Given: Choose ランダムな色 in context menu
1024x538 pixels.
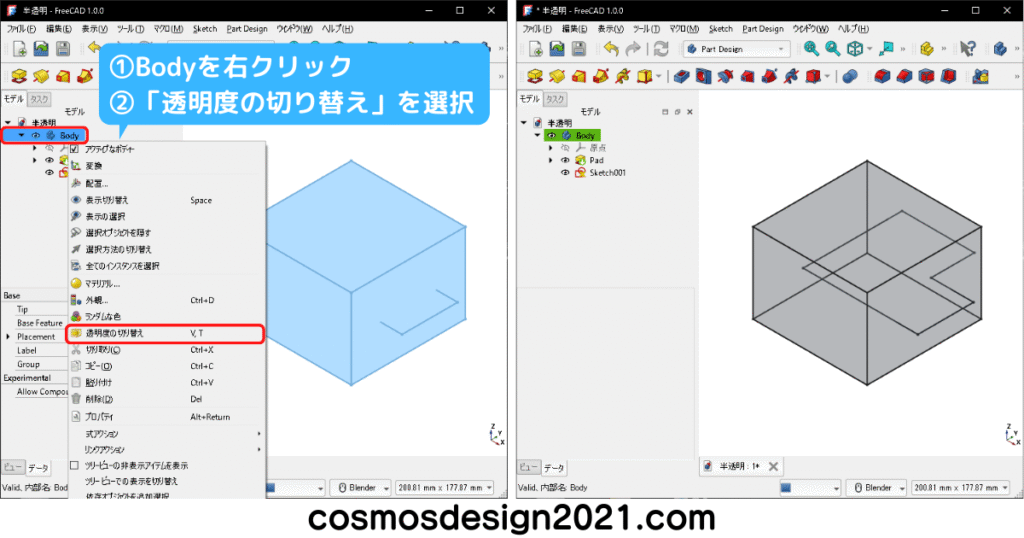Looking at the screenshot, I should (167, 317).
